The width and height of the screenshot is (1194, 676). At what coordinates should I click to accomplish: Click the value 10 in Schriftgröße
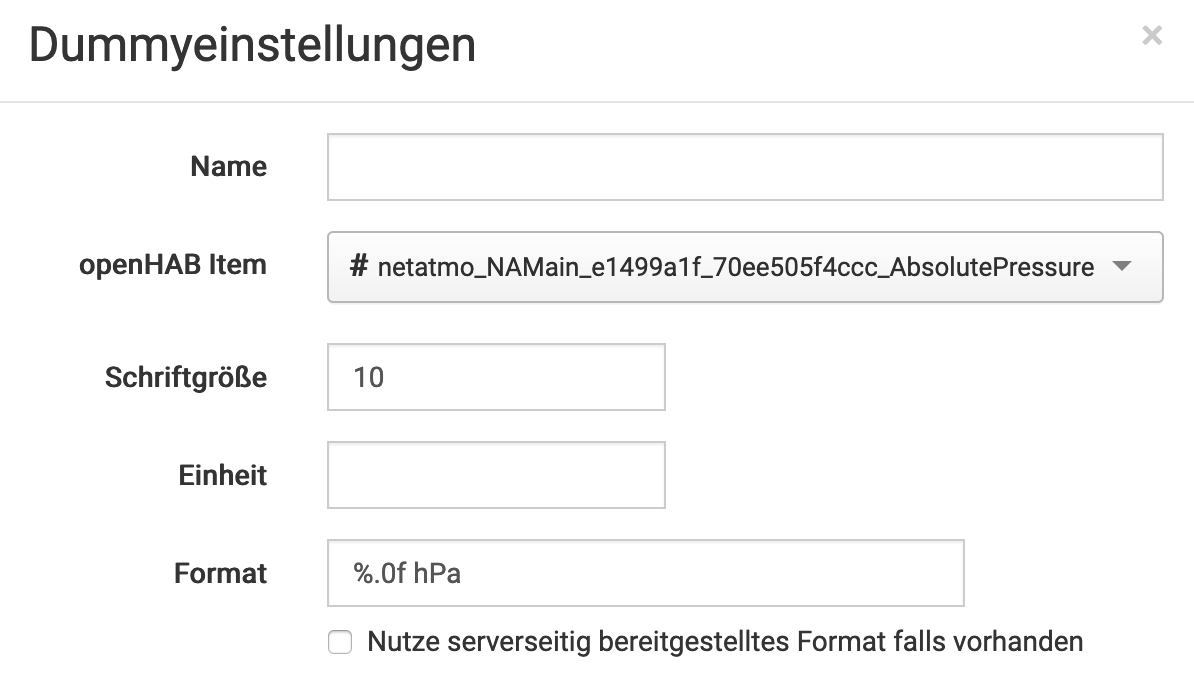(369, 377)
